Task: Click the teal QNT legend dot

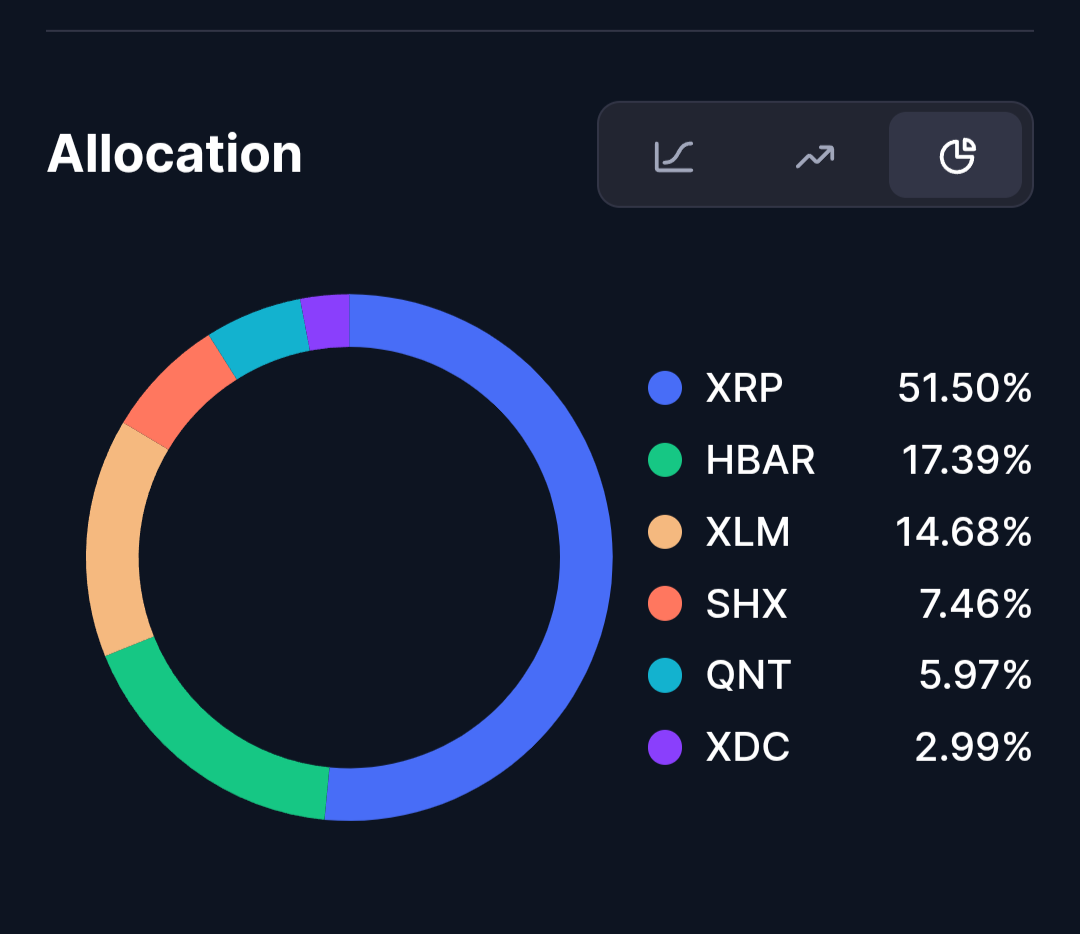Action: 665,675
